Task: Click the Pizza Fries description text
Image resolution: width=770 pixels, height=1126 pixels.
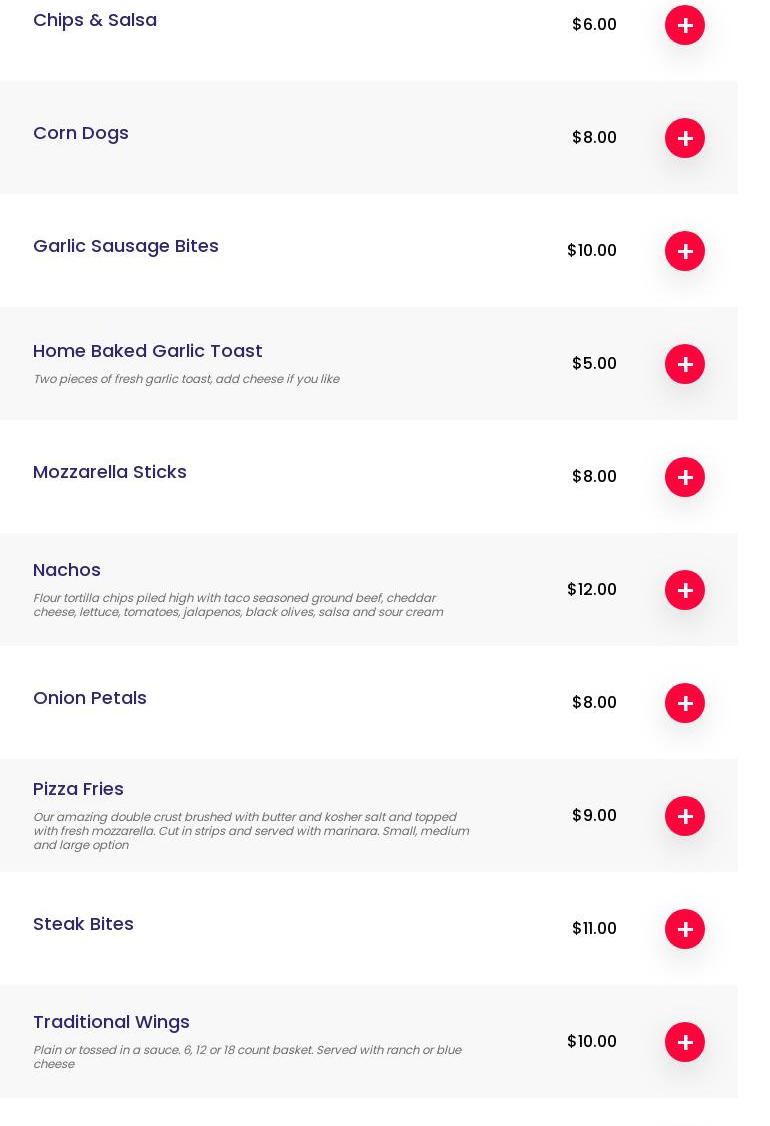Action: coord(250,831)
